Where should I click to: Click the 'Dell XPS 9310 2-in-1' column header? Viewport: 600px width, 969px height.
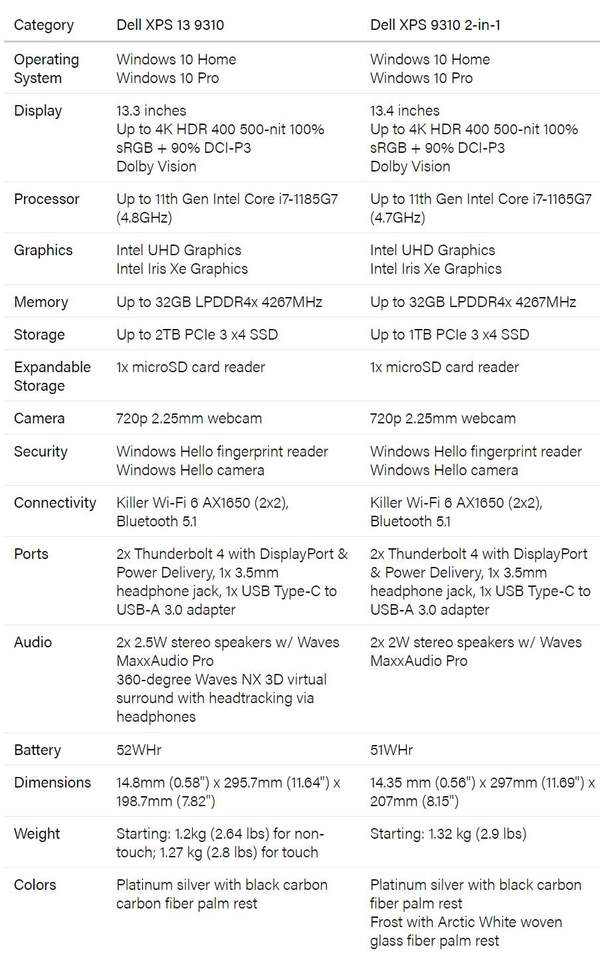click(435, 23)
